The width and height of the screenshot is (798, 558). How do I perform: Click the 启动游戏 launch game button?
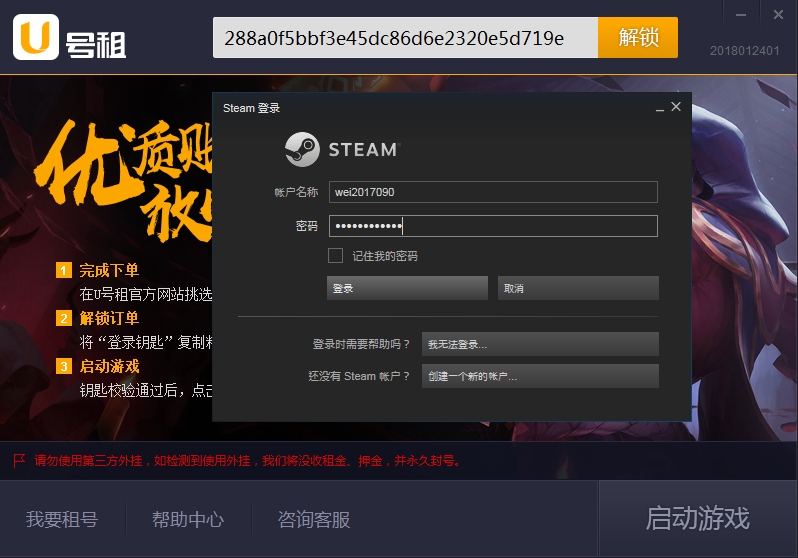click(698, 518)
